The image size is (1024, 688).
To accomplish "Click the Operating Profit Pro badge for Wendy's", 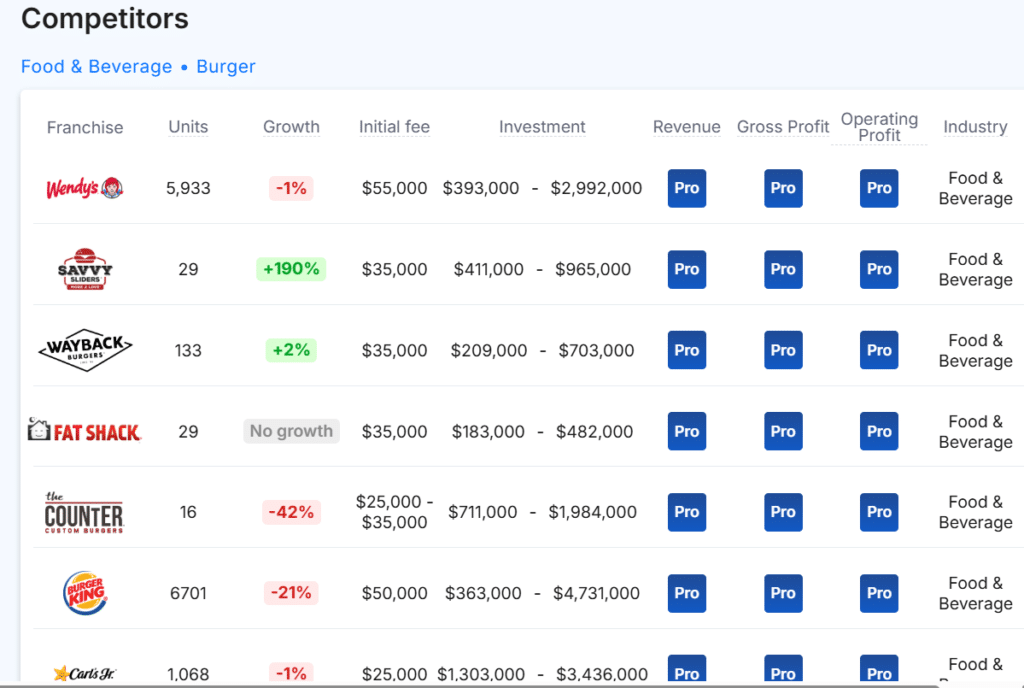I will coord(879,188).
